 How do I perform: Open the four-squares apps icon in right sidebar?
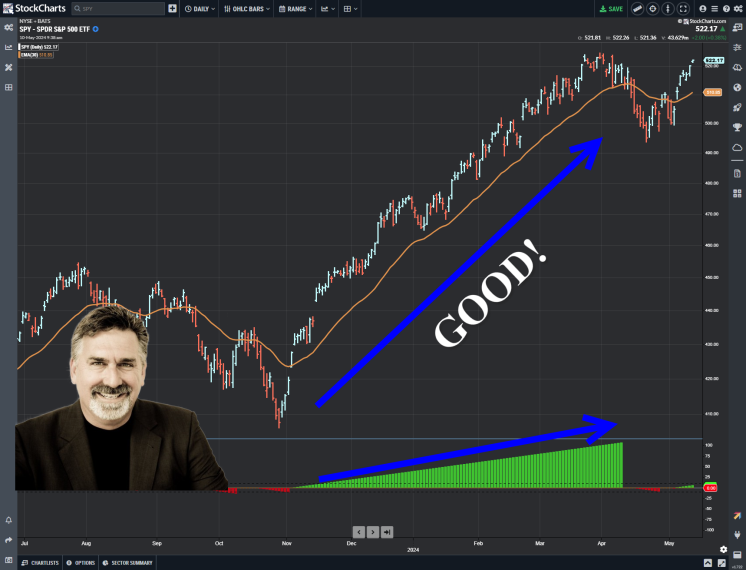coord(737,193)
